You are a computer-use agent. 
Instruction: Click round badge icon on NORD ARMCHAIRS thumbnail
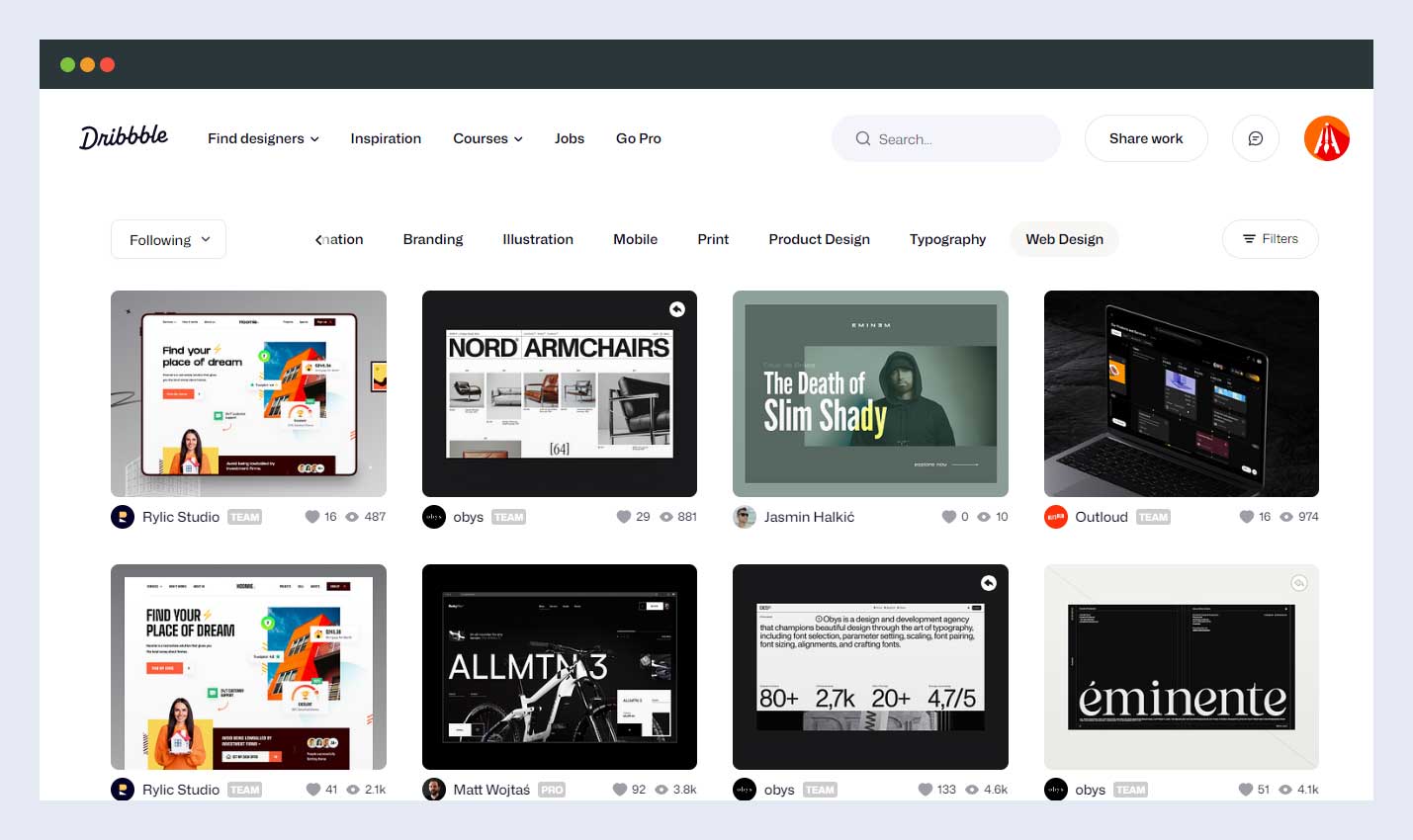tap(677, 309)
